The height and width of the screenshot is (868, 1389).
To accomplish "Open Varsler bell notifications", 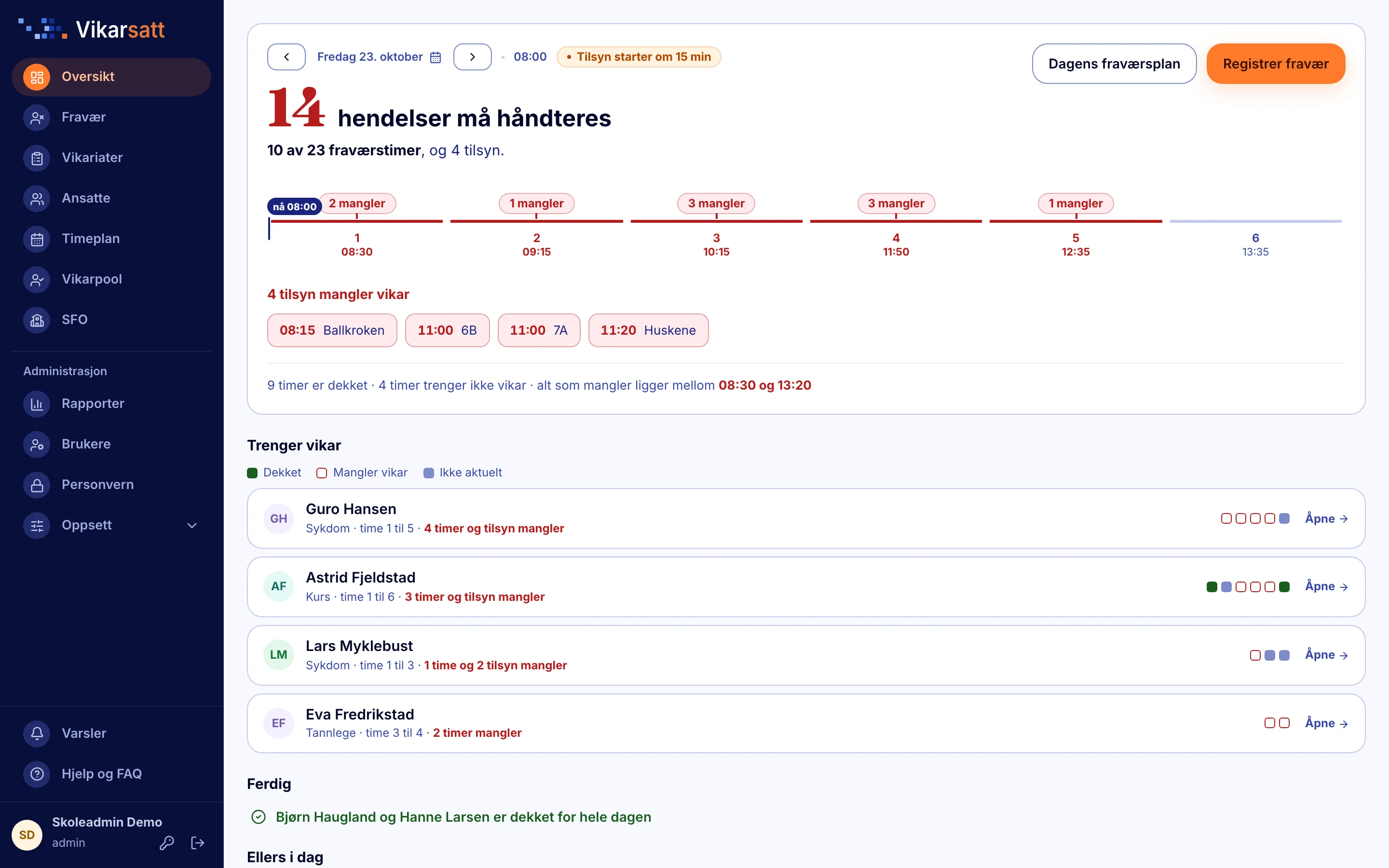I will click(x=37, y=733).
